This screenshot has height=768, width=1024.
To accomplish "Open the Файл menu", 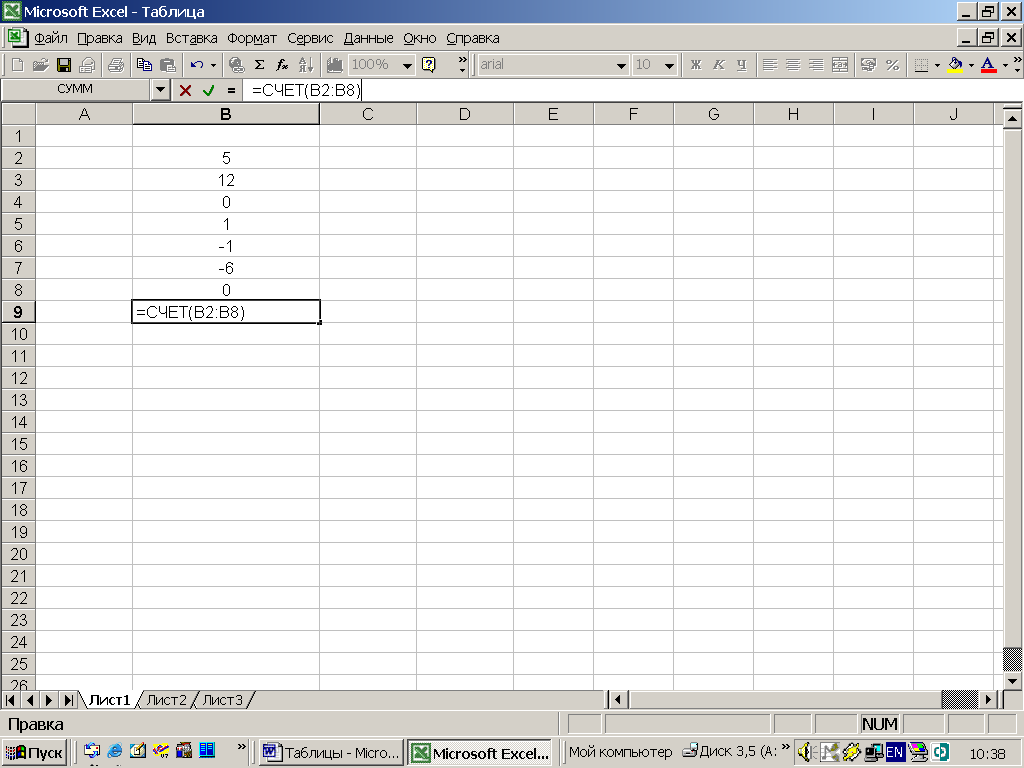I will tap(50, 39).
